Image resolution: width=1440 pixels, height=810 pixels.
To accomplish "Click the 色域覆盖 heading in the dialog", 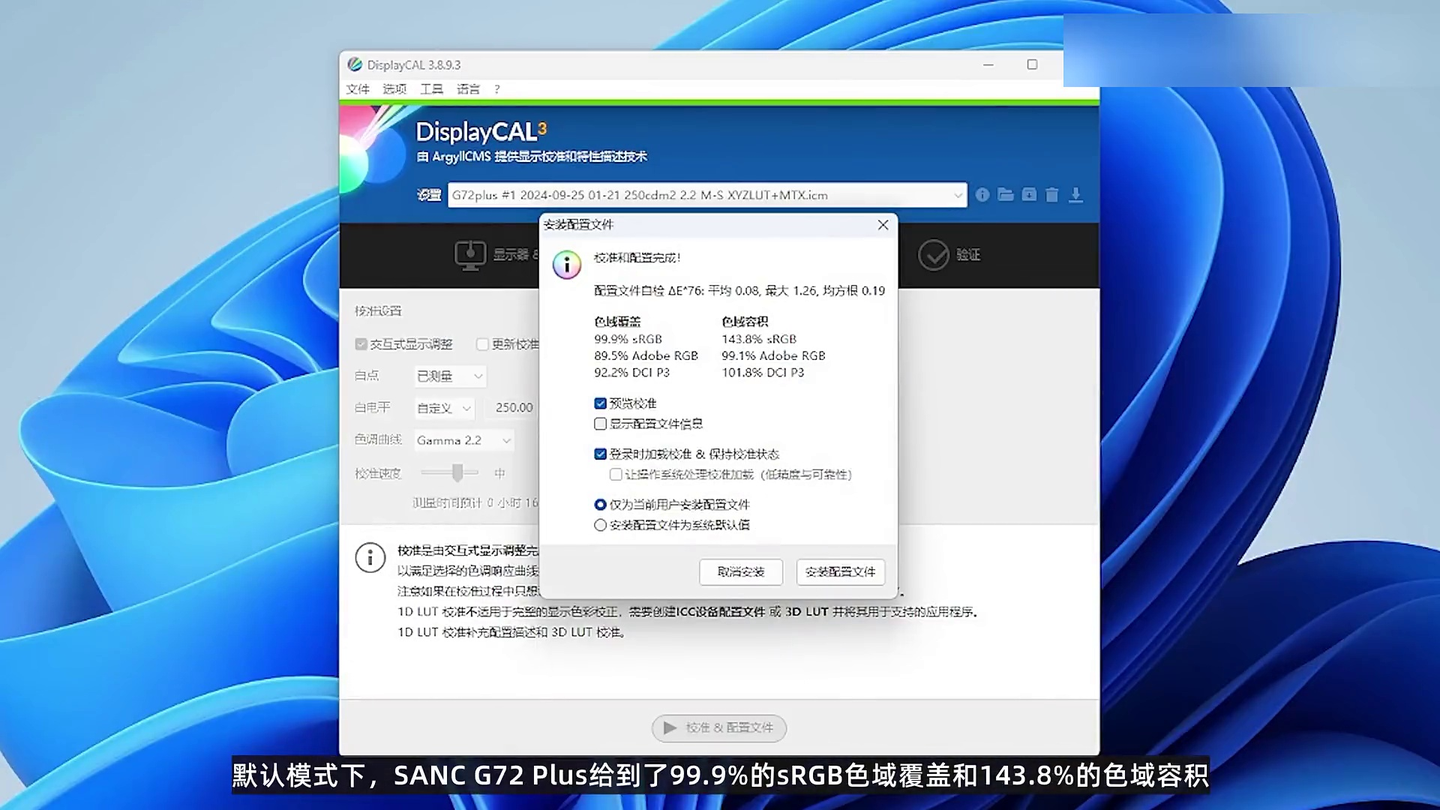I will tap(618, 322).
